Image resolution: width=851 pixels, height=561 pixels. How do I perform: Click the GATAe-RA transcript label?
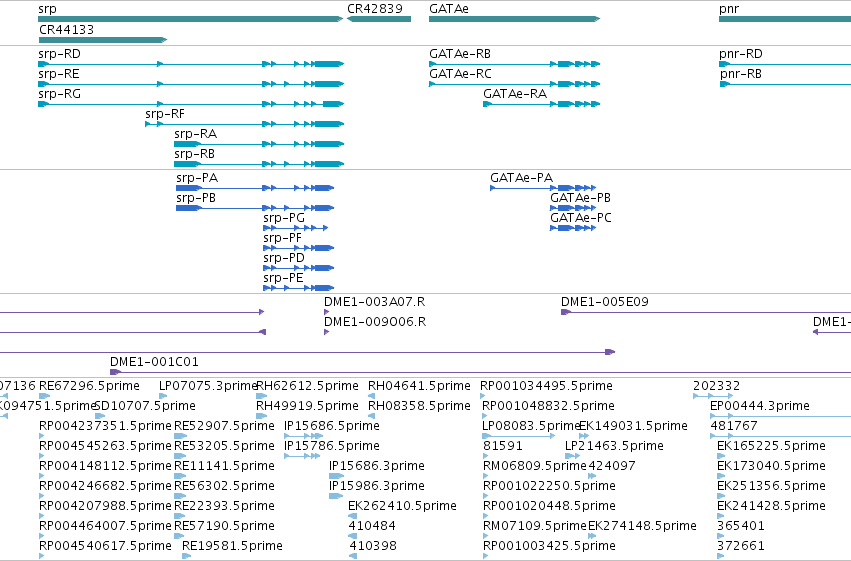tap(515, 94)
